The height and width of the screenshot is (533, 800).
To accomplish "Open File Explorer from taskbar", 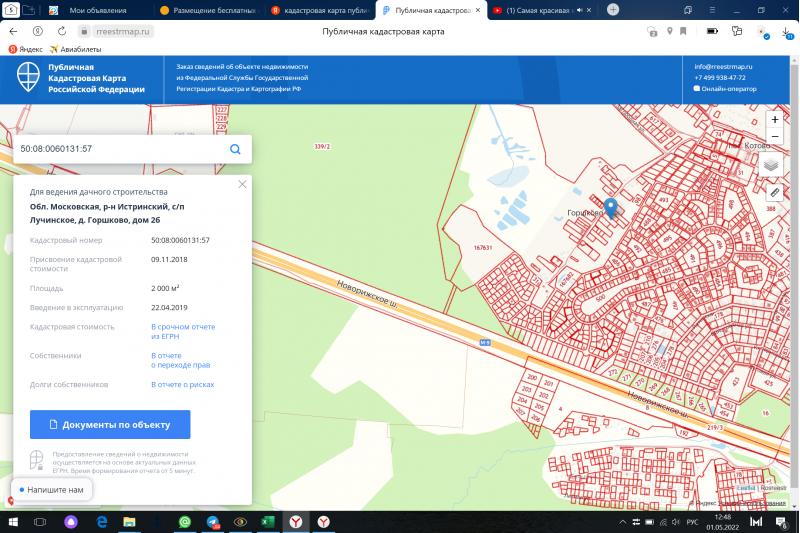I will pyautogui.click(x=129, y=522).
